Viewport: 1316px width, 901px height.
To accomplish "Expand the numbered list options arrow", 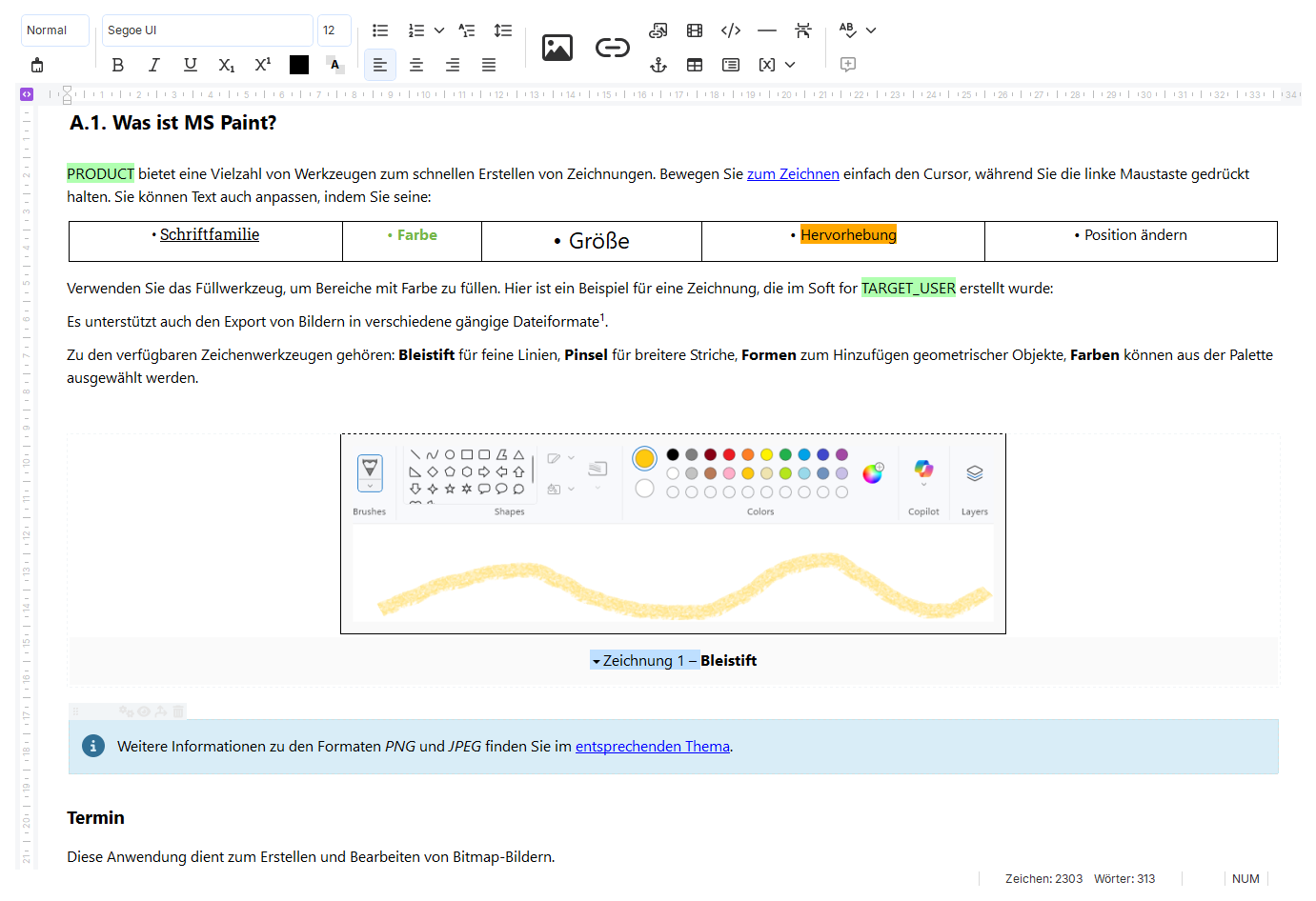I will coord(439,30).
